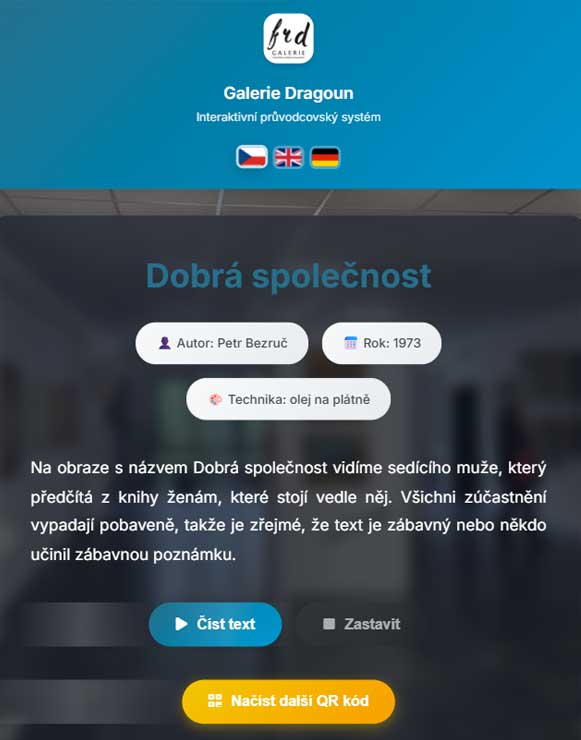The height and width of the screenshot is (740, 581).
Task: Start reading with Číst text button
Action: coord(216,624)
